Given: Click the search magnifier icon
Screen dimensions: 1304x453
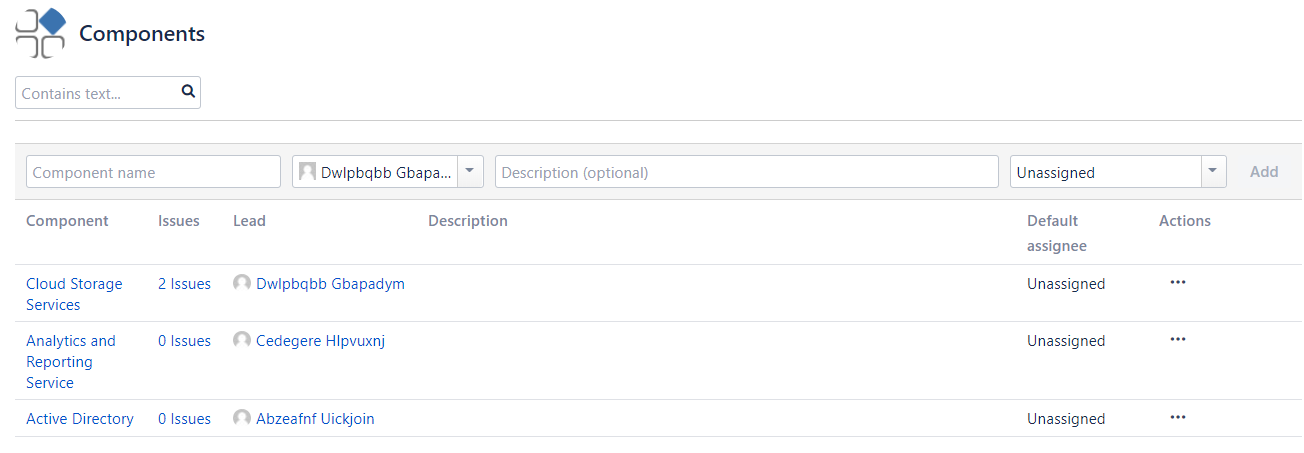Looking at the screenshot, I should (188, 92).
